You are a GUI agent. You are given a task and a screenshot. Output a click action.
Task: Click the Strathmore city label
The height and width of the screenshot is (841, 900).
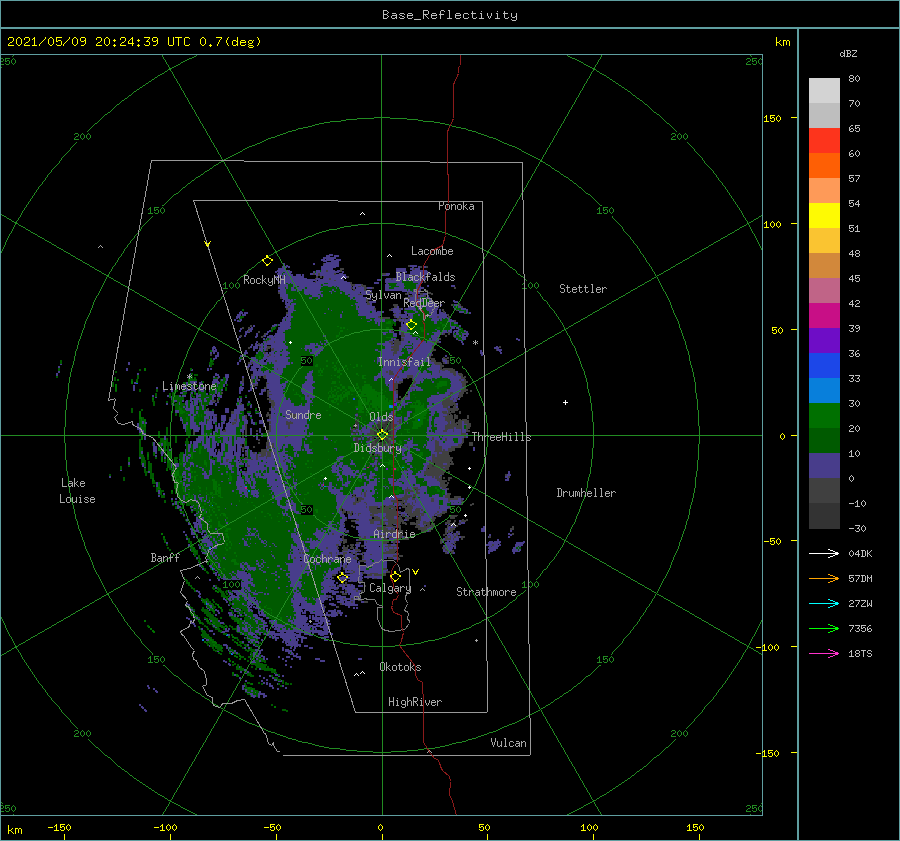click(486, 592)
